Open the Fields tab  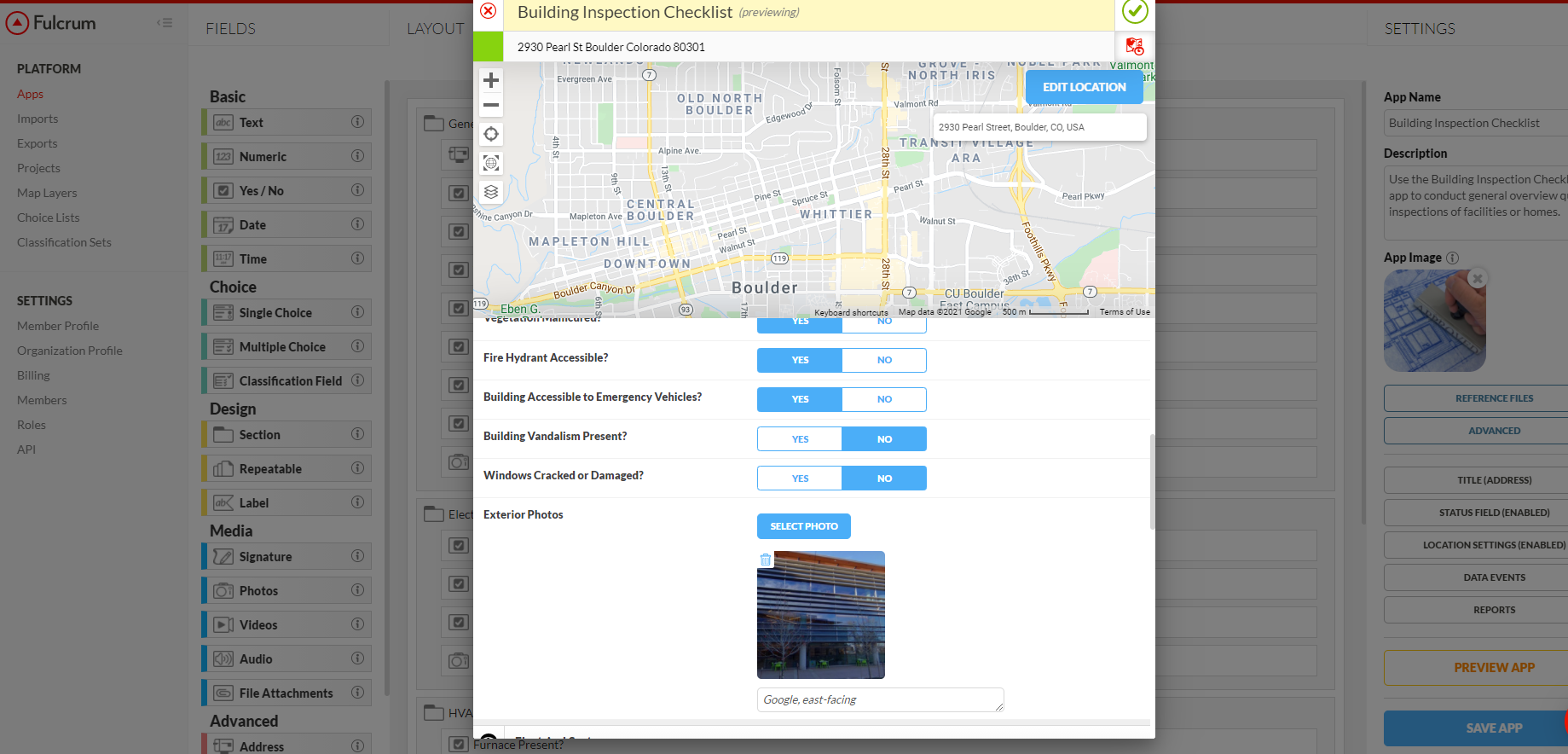pyautogui.click(x=230, y=28)
